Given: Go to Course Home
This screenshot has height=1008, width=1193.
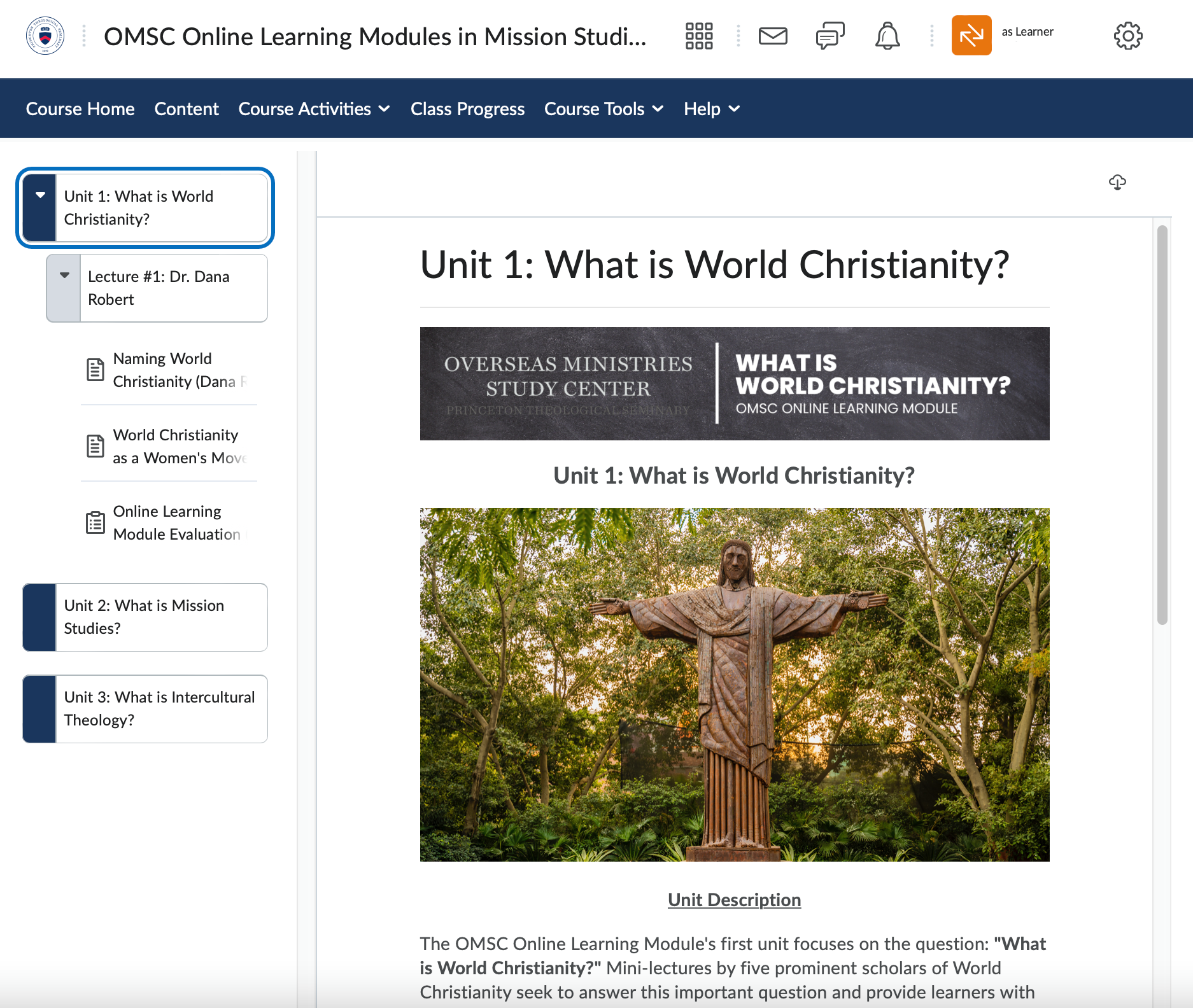Looking at the screenshot, I should [80, 108].
